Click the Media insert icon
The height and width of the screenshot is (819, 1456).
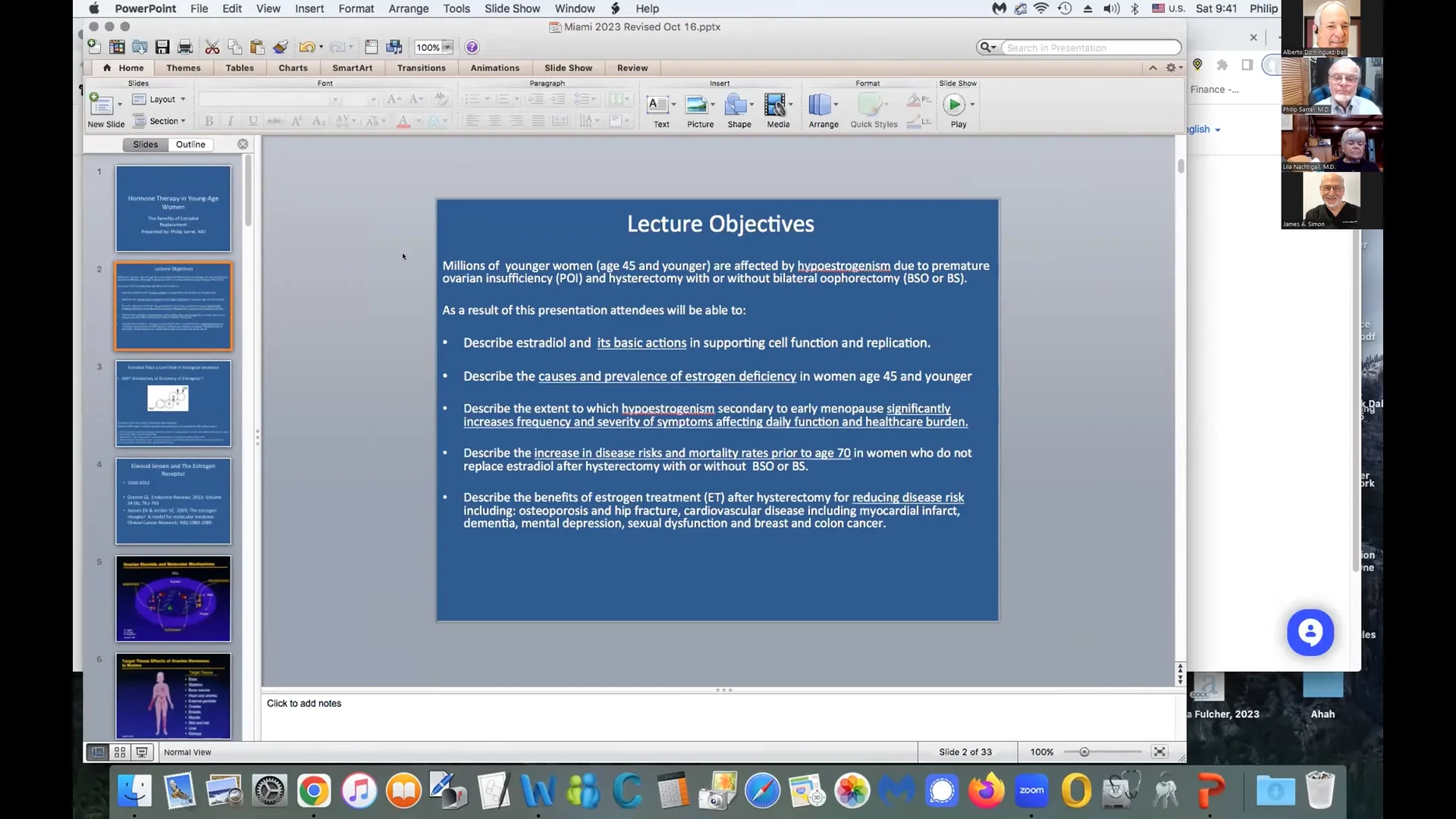[775, 104]
